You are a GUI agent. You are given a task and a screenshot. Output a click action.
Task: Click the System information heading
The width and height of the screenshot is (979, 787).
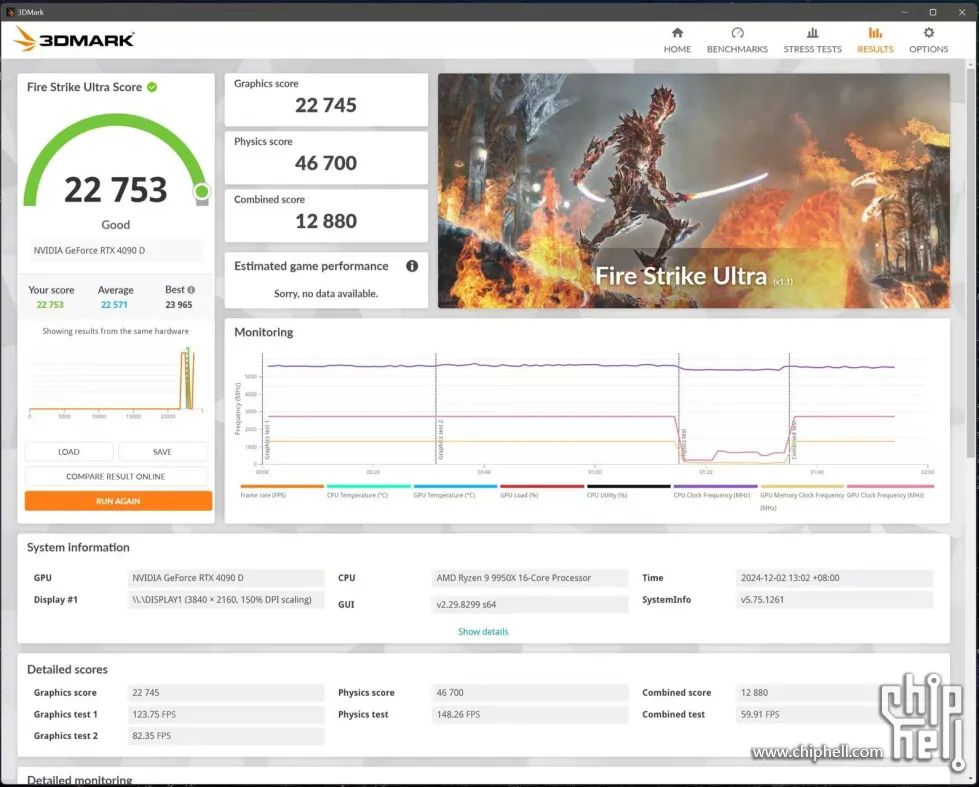point(78,548)
